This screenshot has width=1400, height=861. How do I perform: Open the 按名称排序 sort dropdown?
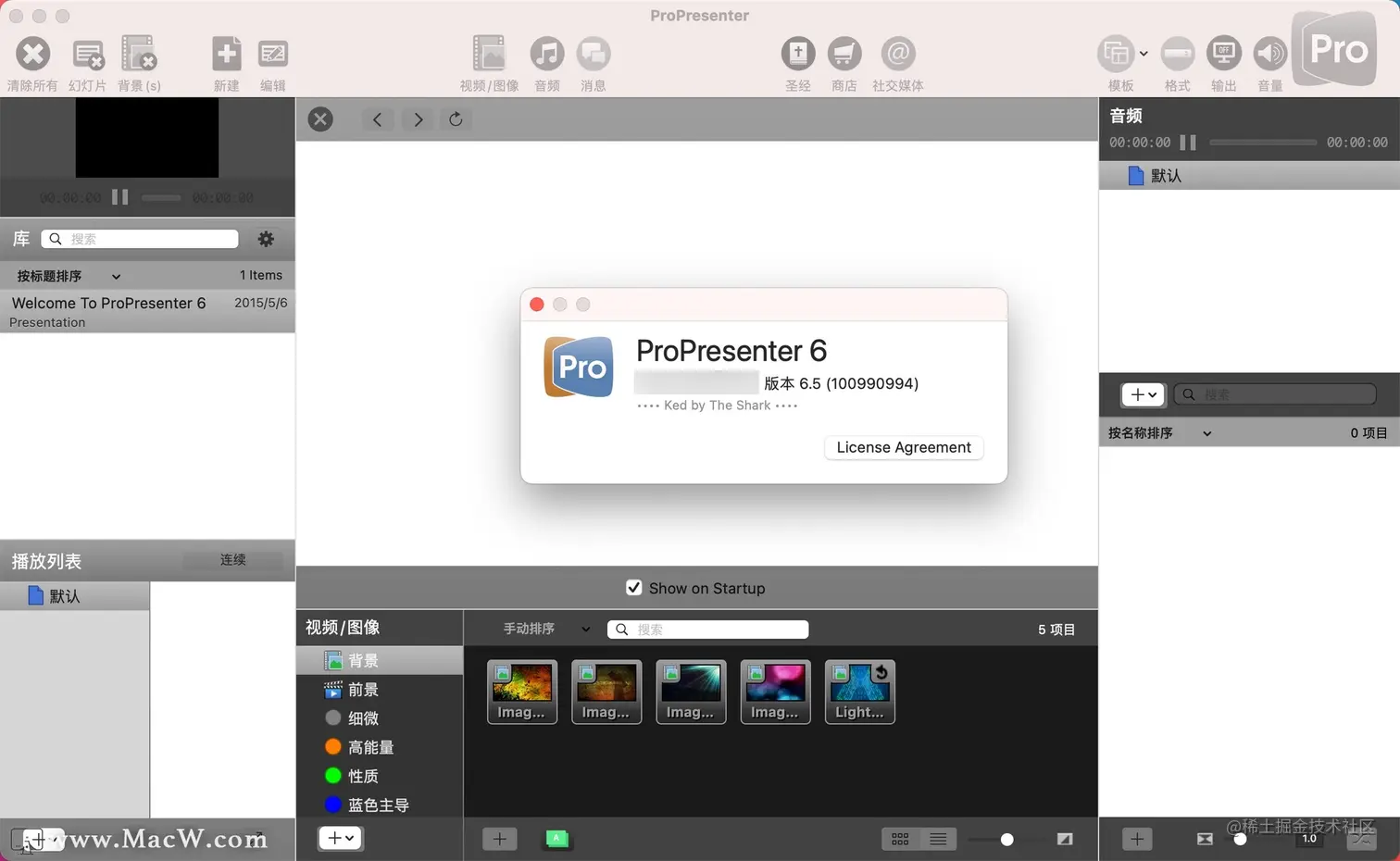(1159, 433)
